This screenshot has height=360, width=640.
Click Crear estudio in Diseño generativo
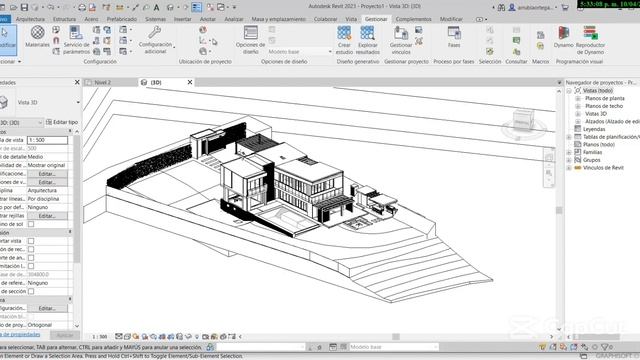pyautogui.click(x=344, y=40)
